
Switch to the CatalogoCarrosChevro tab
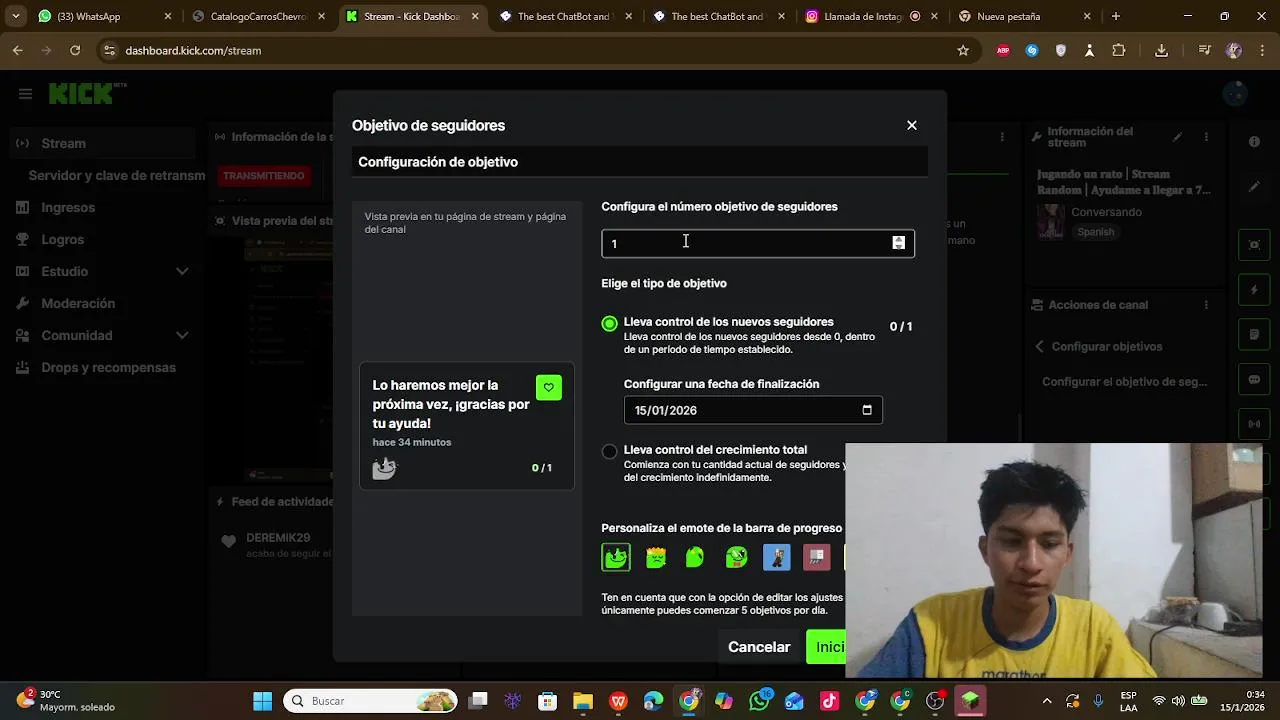coord(258,16)
